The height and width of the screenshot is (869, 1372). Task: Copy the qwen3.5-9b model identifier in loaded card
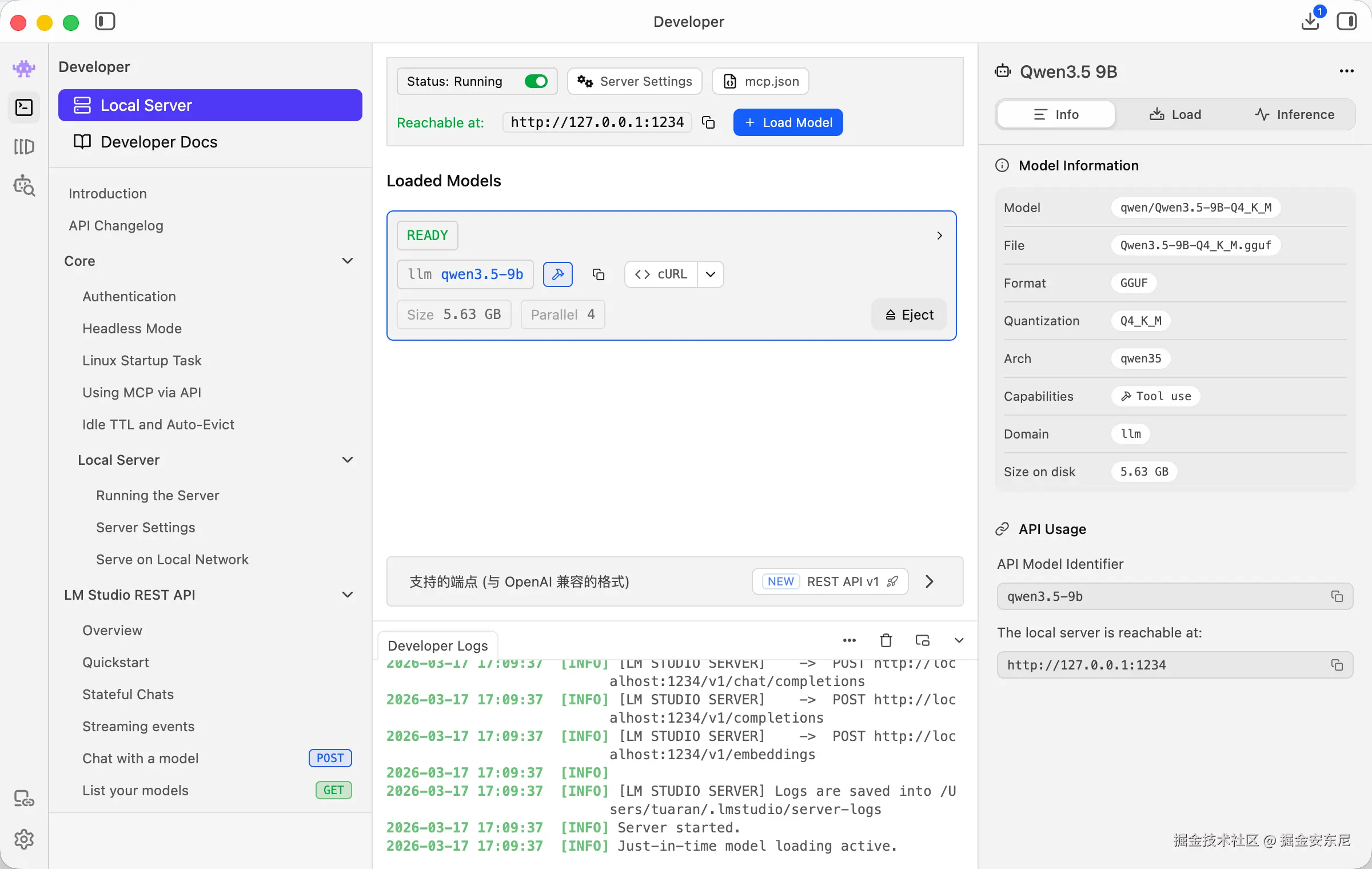coord(598,274)
